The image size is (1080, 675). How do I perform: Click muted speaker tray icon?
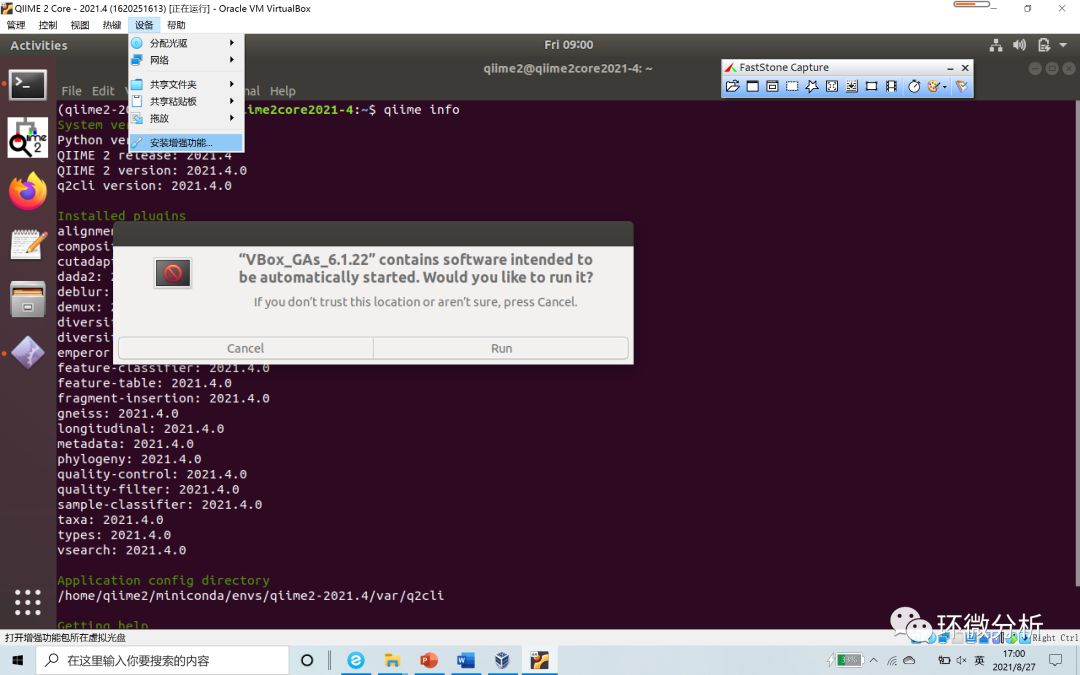click(x=962, y=661)
